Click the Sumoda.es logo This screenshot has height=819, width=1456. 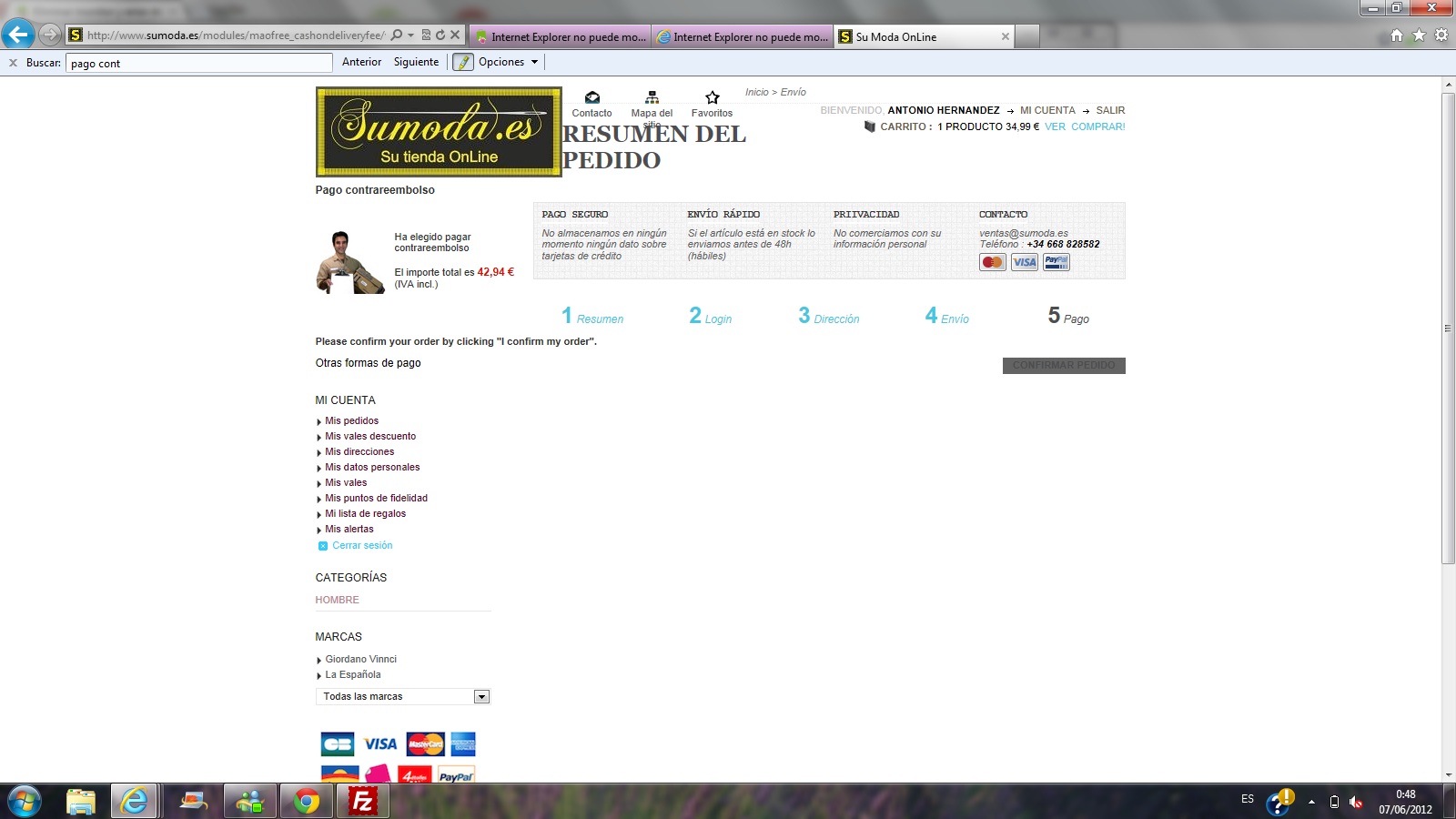tap(439, 132)
